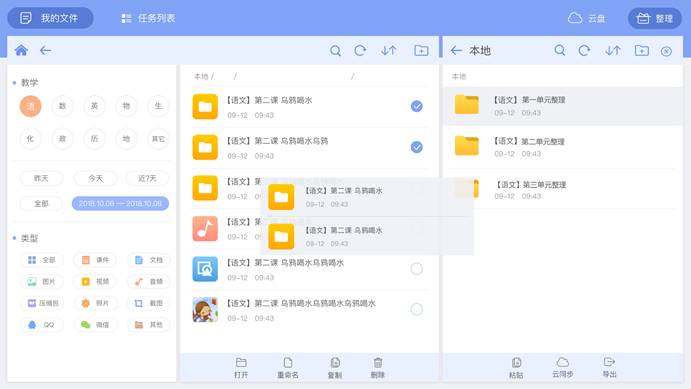
Task: Open 云盘 cloud drive
Action: click(x=587, y=18)
